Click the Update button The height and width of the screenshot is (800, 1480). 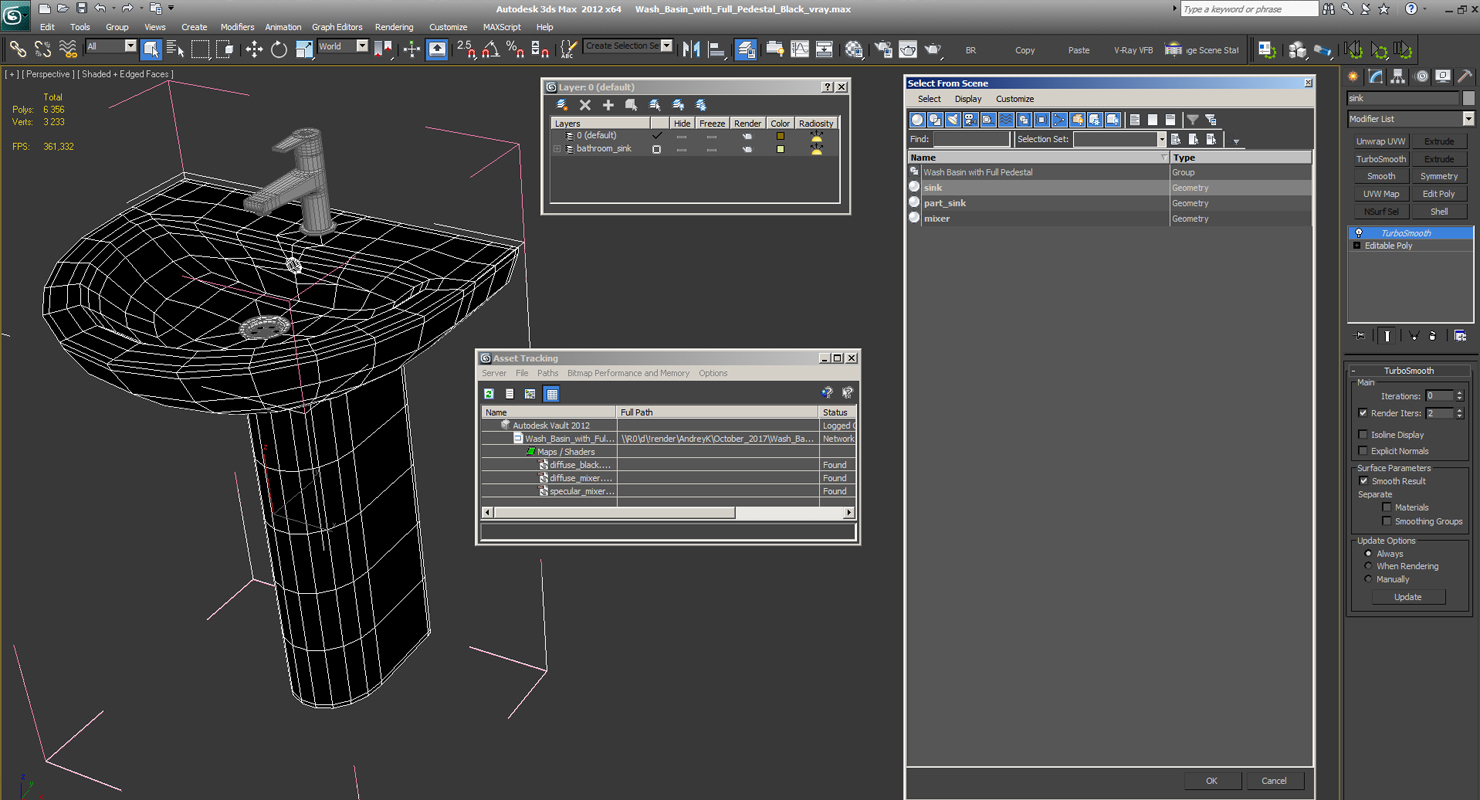click(x=1408, y=597)
